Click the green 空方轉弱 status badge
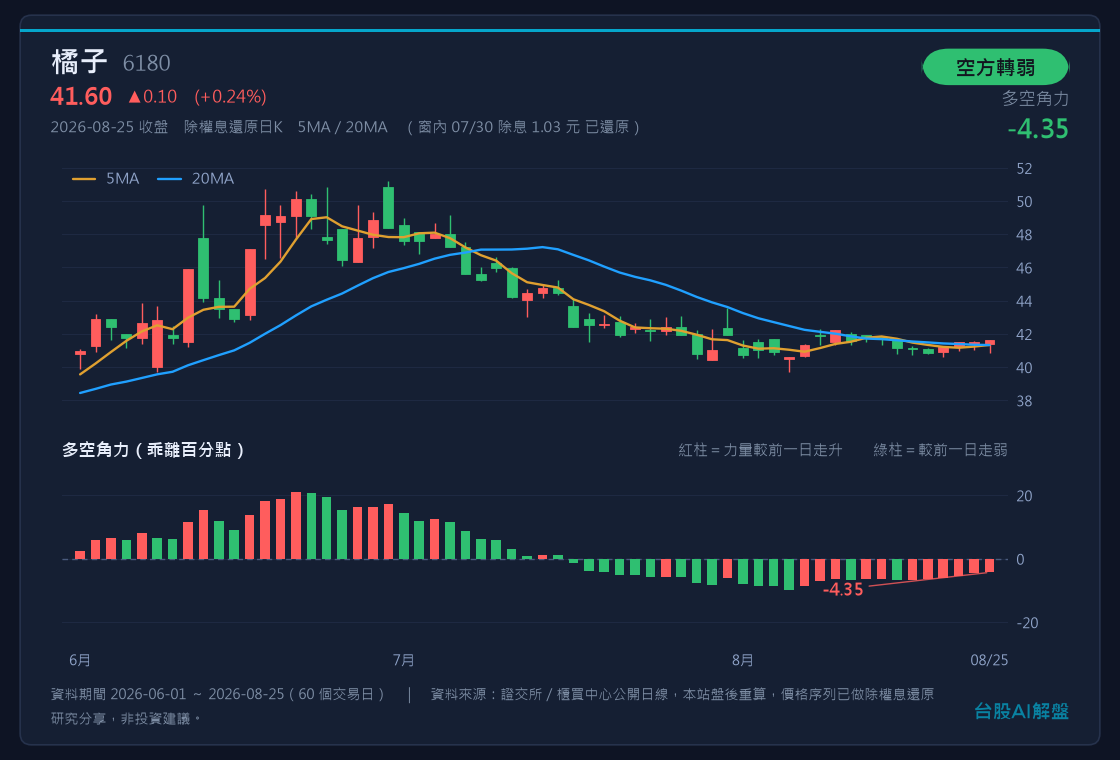Screen dimensions: 1120x760 [x=995, y=67]
